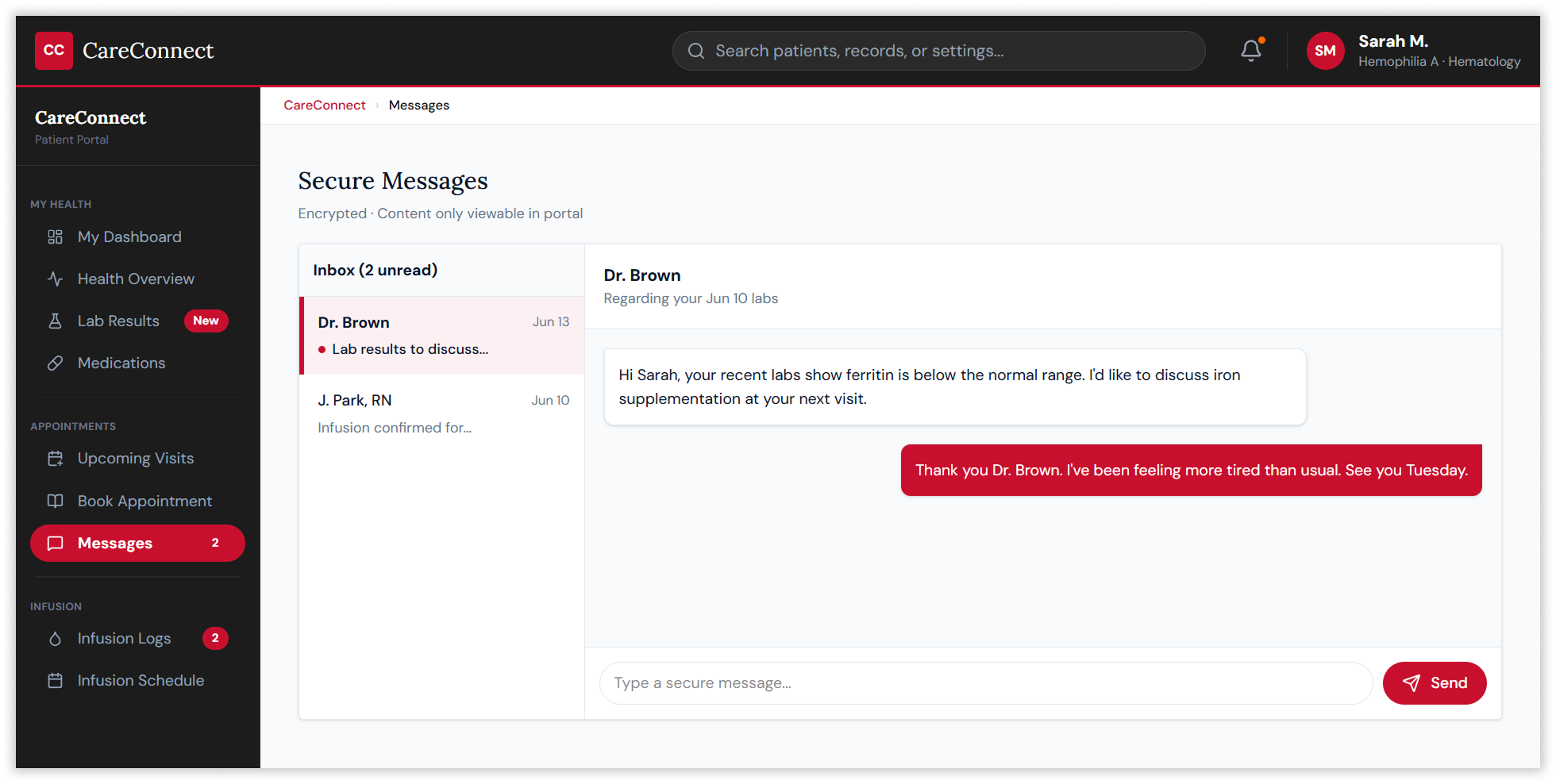Select Messages in the sidebar
The height and width of the screenshot is (784, 1556).
[x=137, y=544]
